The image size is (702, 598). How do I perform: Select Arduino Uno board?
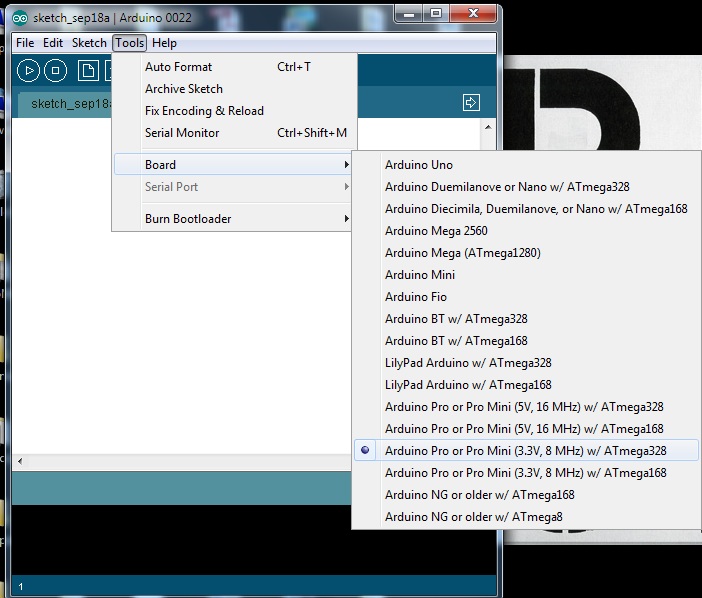(526, 165)
